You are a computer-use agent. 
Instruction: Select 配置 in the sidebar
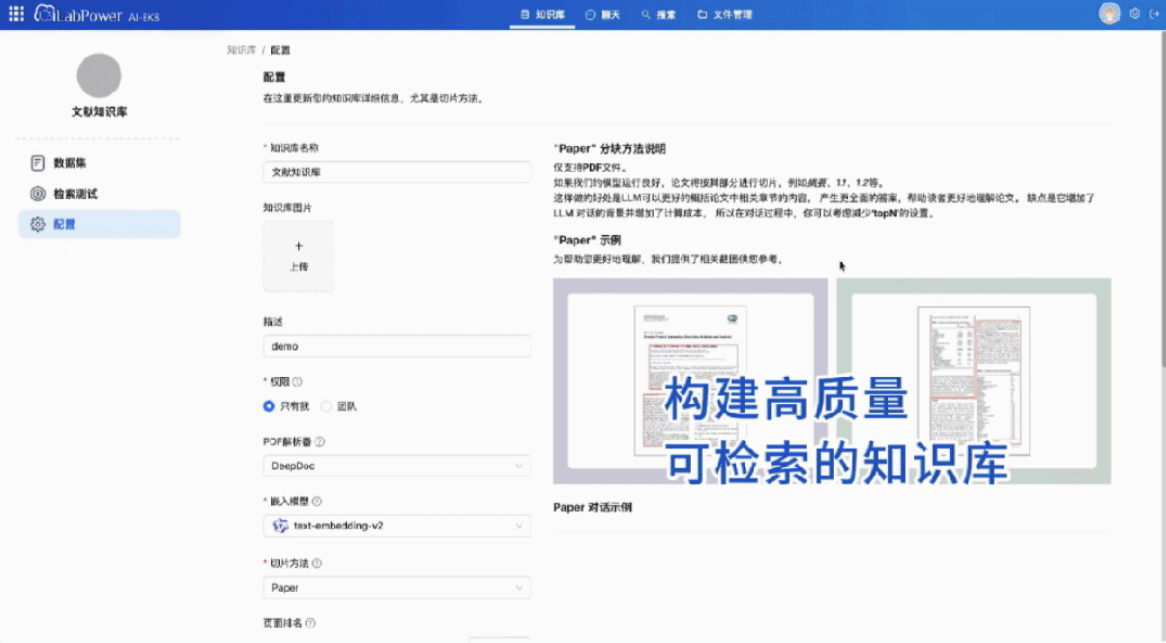[x=99, y=224]
